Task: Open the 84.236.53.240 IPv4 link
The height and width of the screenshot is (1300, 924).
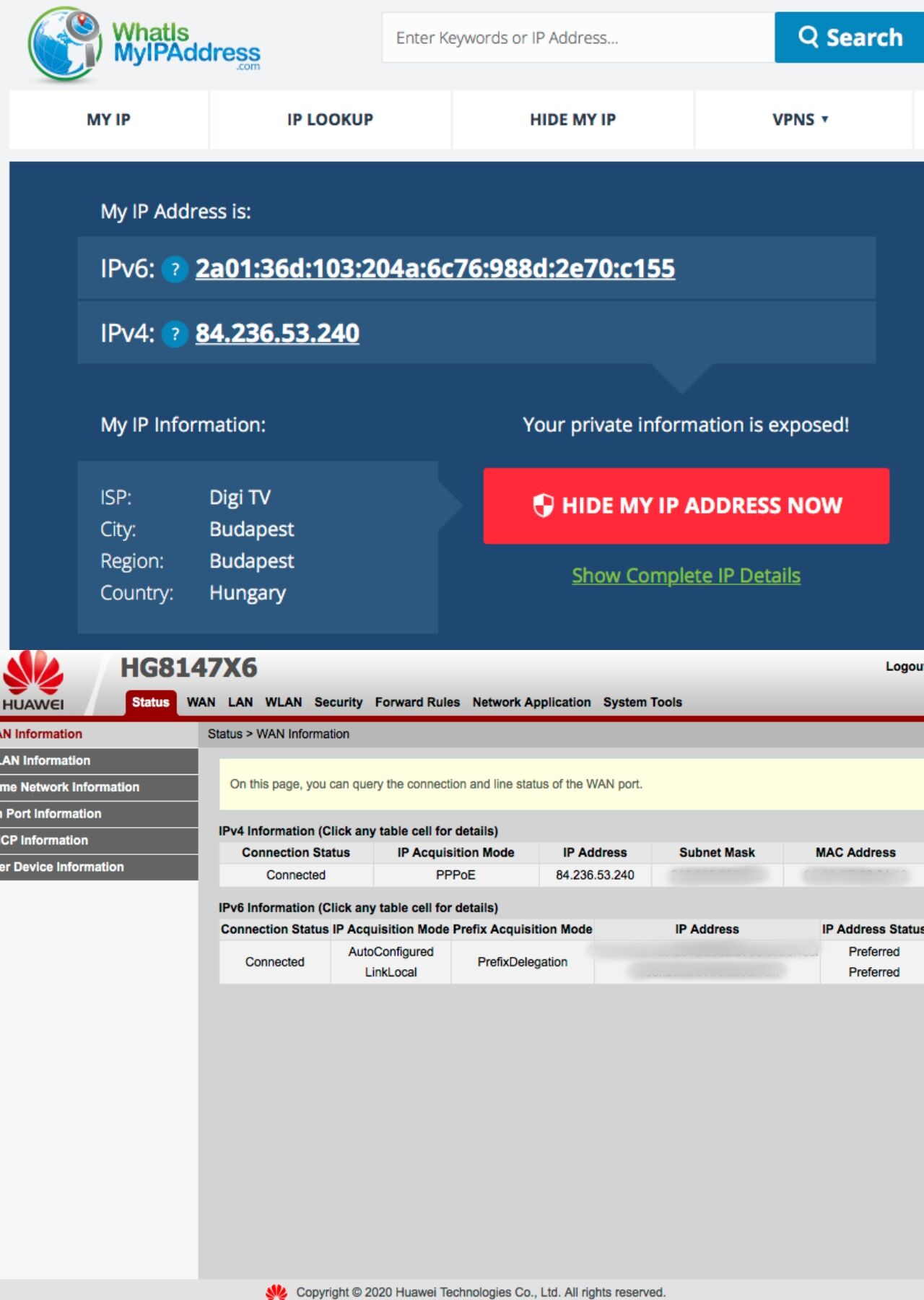Action: 277,333
